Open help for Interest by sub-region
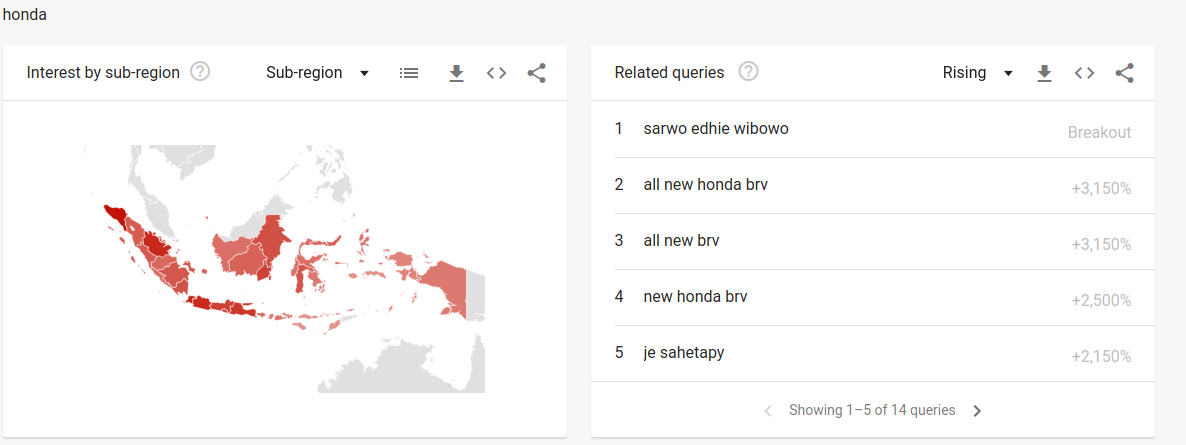This screenshot has height=445, width=1186. [200, 72]
